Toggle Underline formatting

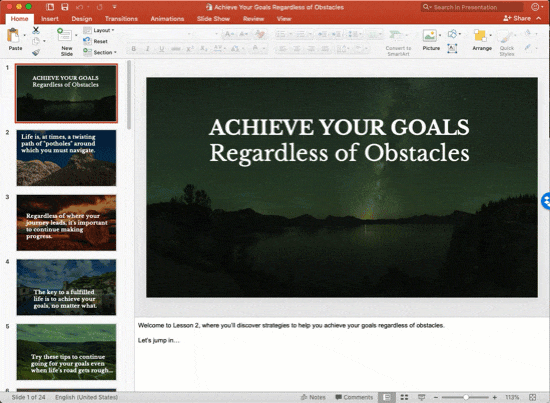[x=161, y=49]
